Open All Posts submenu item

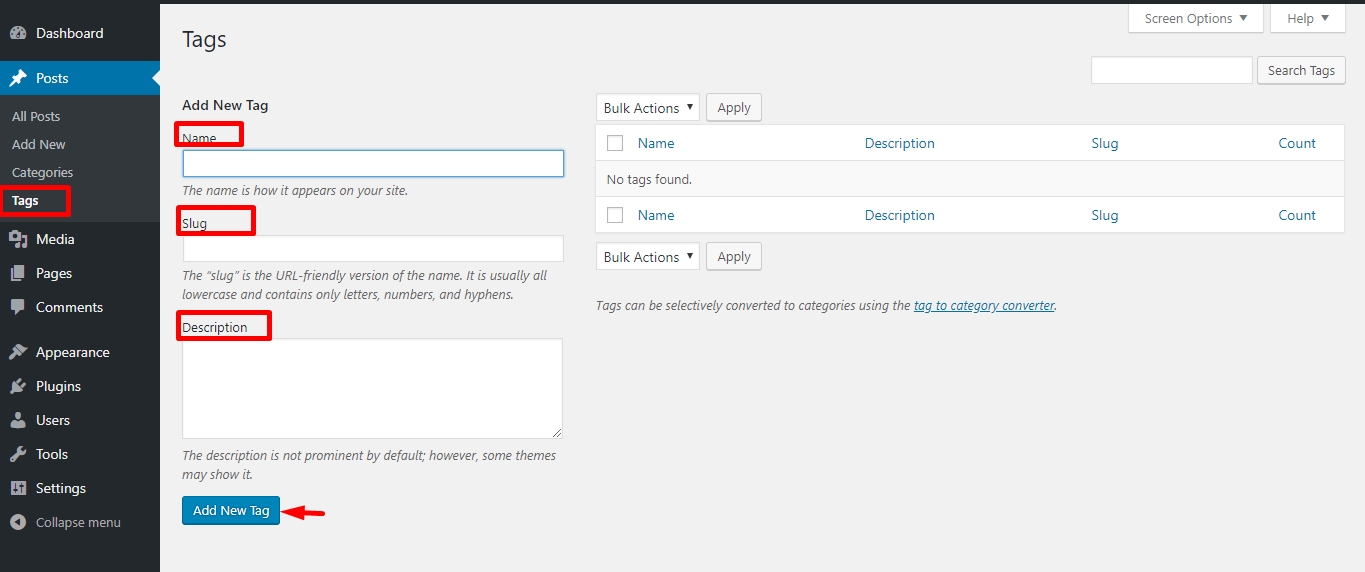pos(36,116)
